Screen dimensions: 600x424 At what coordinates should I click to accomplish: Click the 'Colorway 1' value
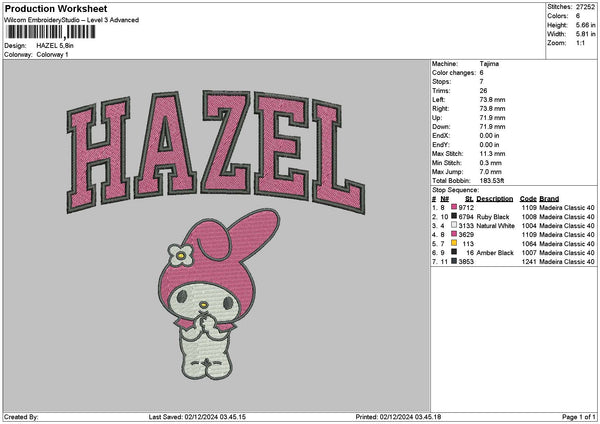click(52, 55)
